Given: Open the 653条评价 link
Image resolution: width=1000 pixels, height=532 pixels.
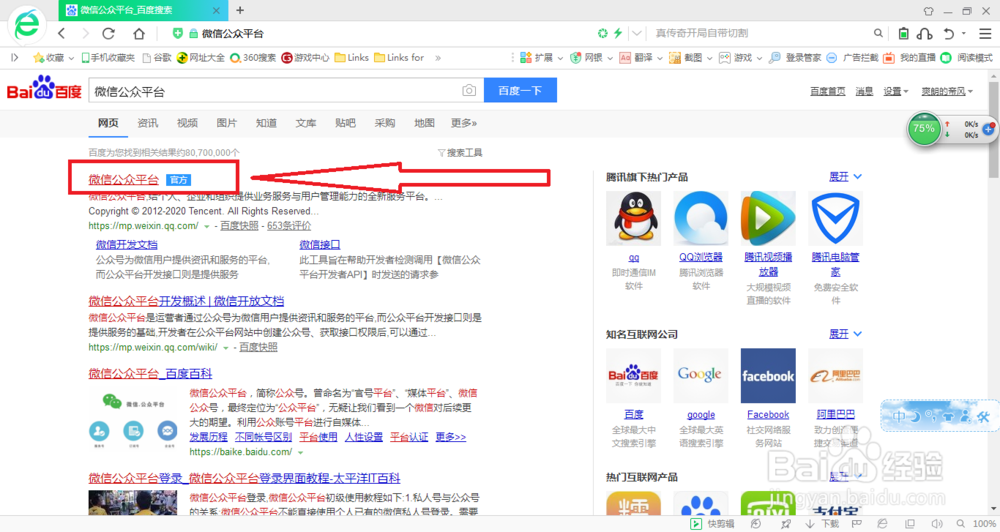Looking at the screenshot, I should (x=289, y=225).
